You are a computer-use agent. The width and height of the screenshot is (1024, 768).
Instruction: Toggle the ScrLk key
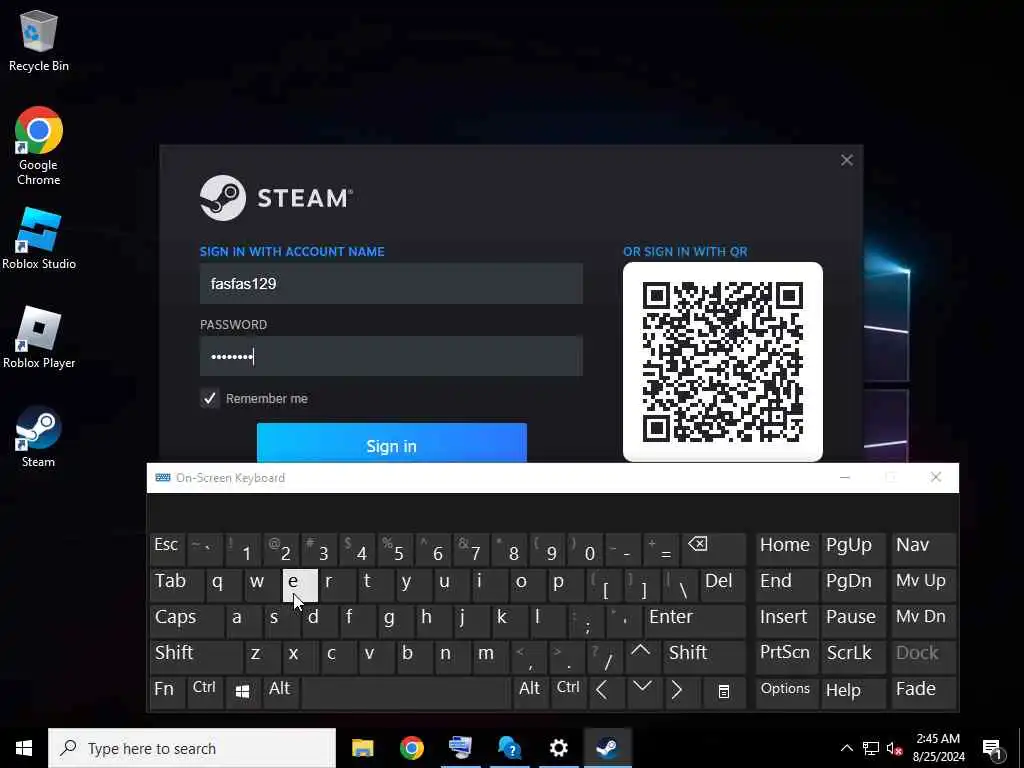pyautogui.click(x=853, y=656)
